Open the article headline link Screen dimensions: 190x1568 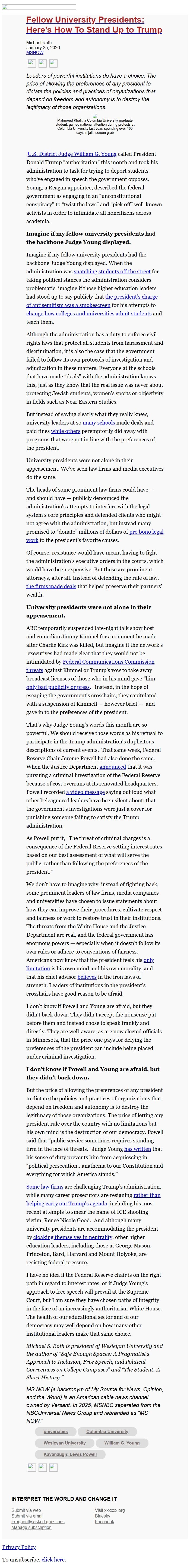94,25
